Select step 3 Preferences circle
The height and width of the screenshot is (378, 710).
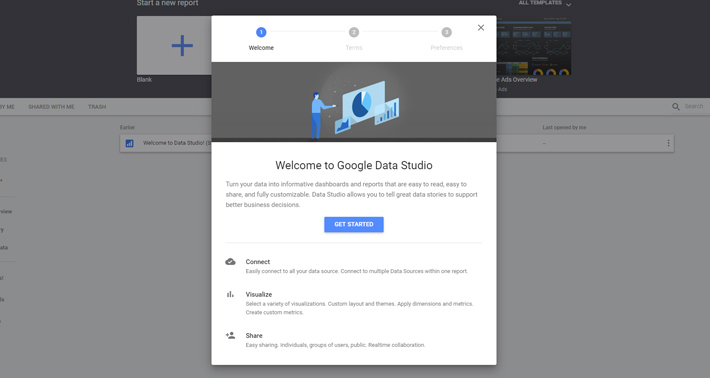pyautogui.click(x=446, y=32)
